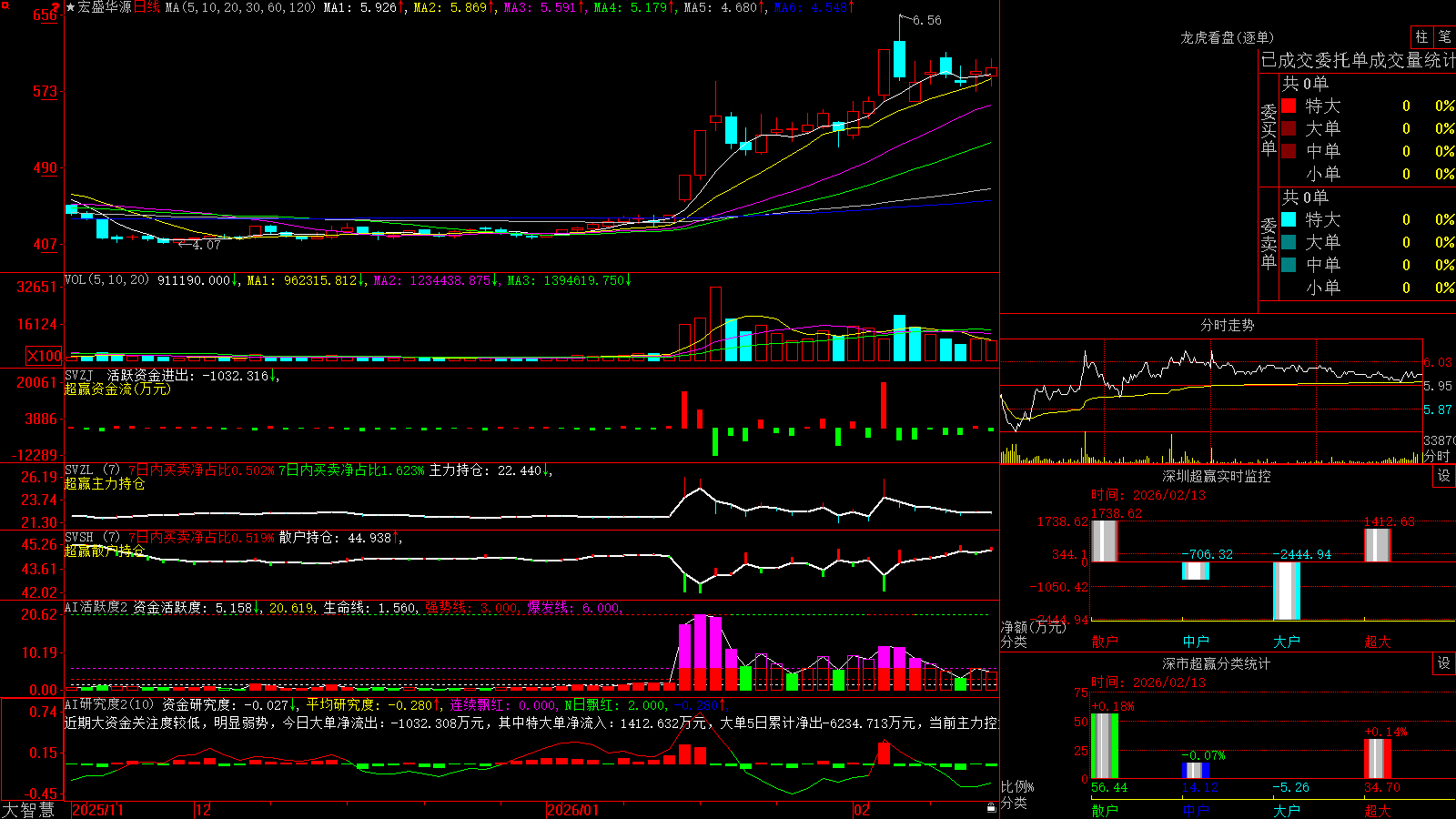The image size is (1456, 819).
Task: Switch Dragon-Tiger panel to 笔 tick mode
Action: point(1444,36)
